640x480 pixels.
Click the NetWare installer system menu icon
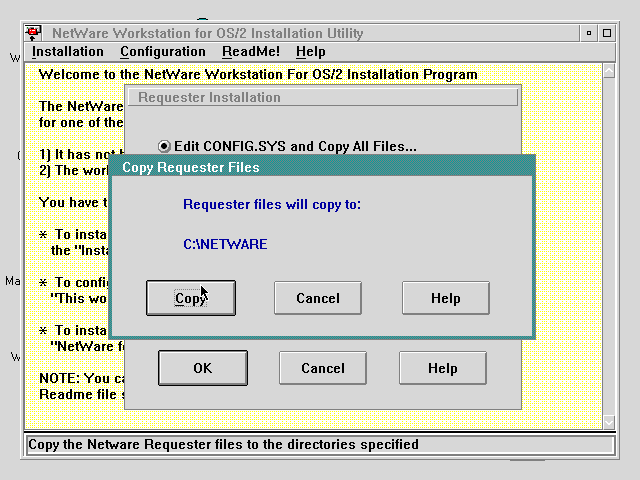[x=33, y=33]
